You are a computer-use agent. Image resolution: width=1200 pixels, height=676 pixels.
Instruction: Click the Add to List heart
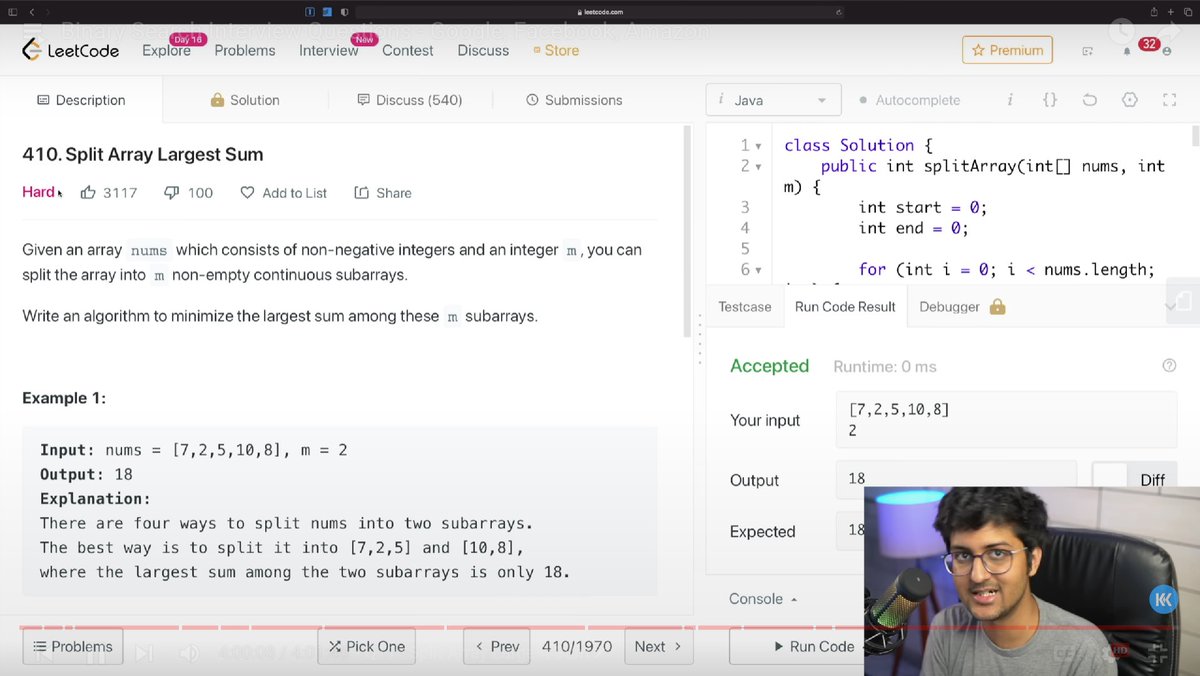click(x=248, y=192)
